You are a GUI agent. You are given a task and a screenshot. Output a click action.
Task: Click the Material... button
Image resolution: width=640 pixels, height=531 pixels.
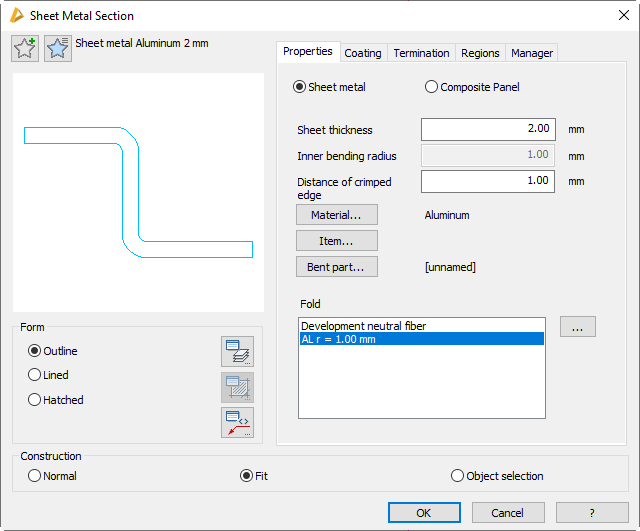(x=336, y=215)
